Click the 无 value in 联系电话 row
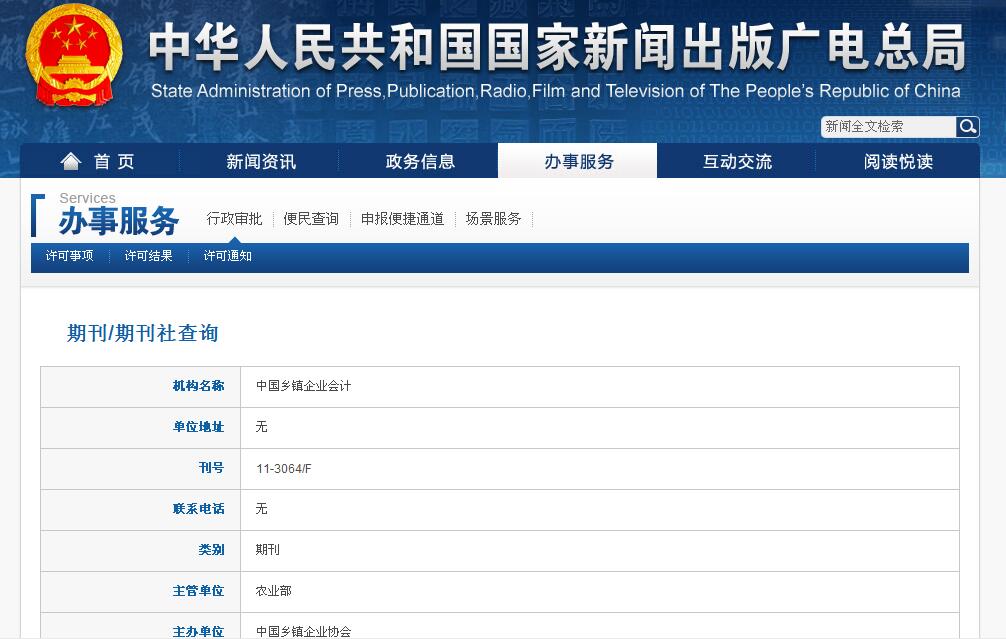The width and height of the screenshot is (1006, 639). tap(261, 509)
